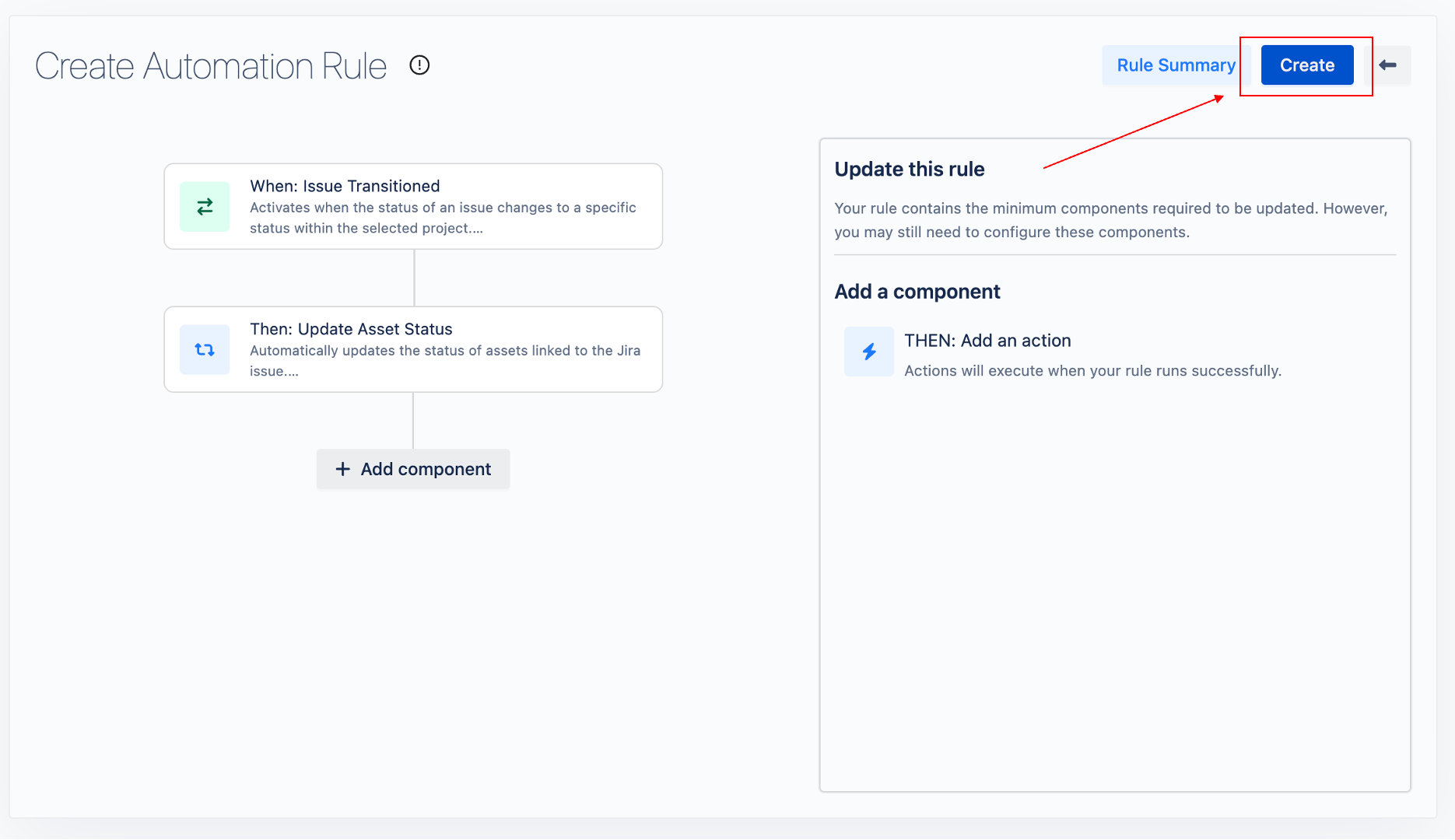Viewport: 1455px width, 840px height.
Task: Click the Create Automation Rule heading
Action: pyautogui.click(x=211, y=66)
